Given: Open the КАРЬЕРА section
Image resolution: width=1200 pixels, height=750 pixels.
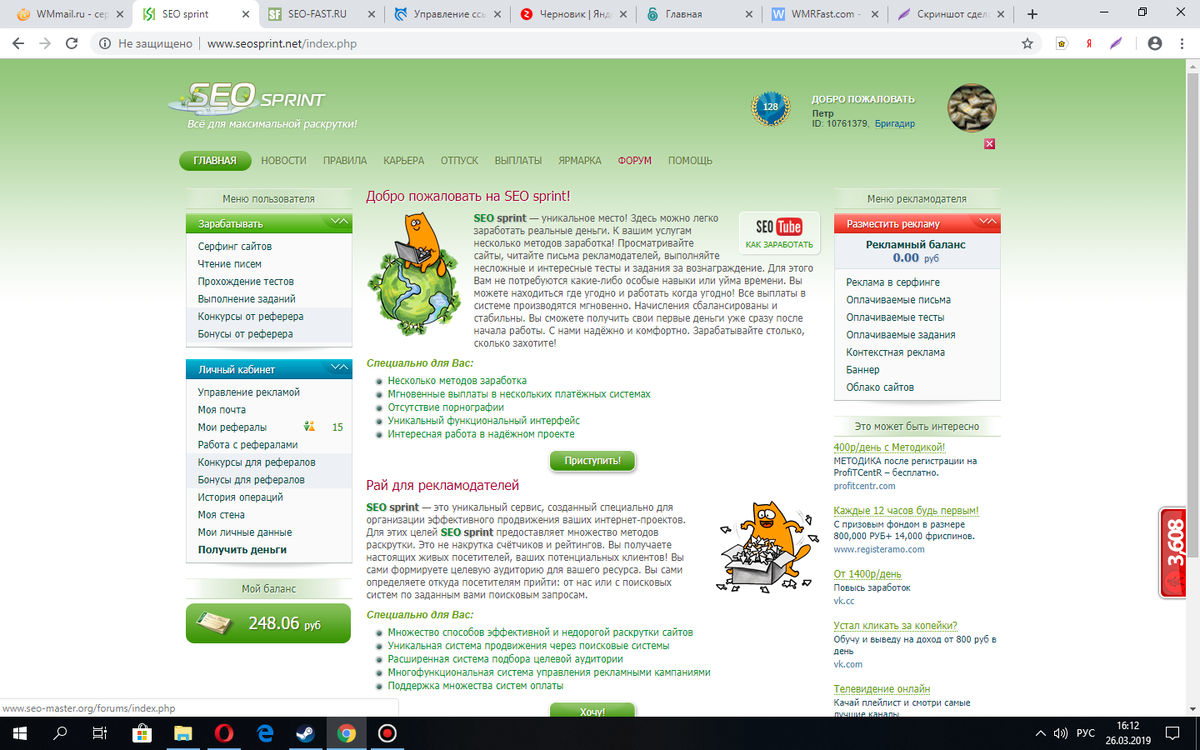Looking at the screenshot, I should (404, 160).
